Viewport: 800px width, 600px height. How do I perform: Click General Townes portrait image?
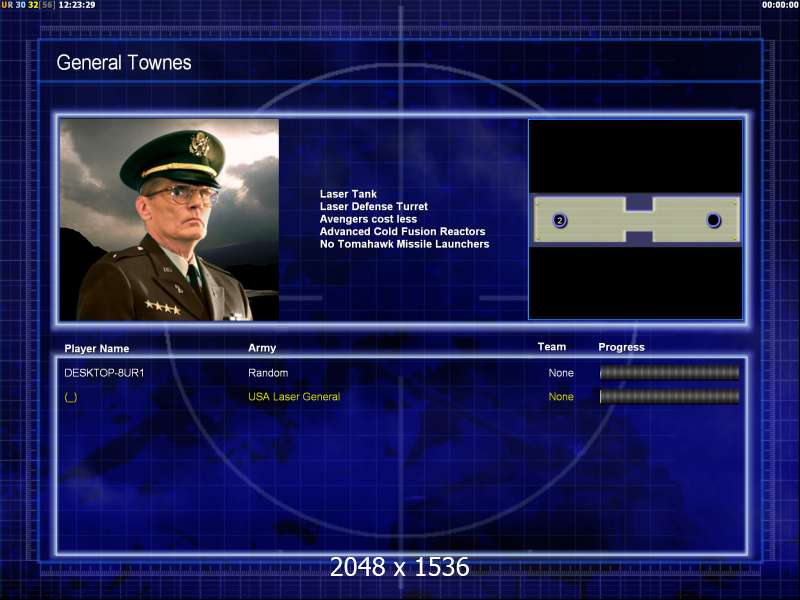pos(169,220)
